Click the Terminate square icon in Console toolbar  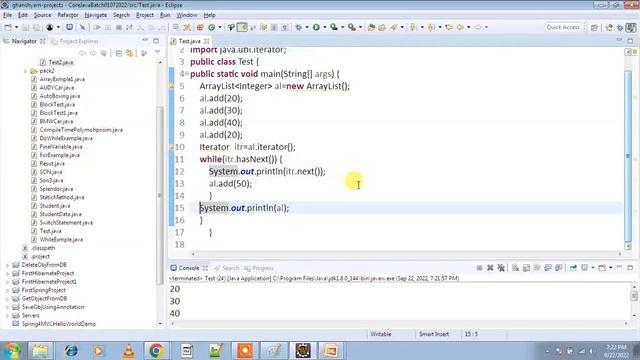click(x=479, y=268)
